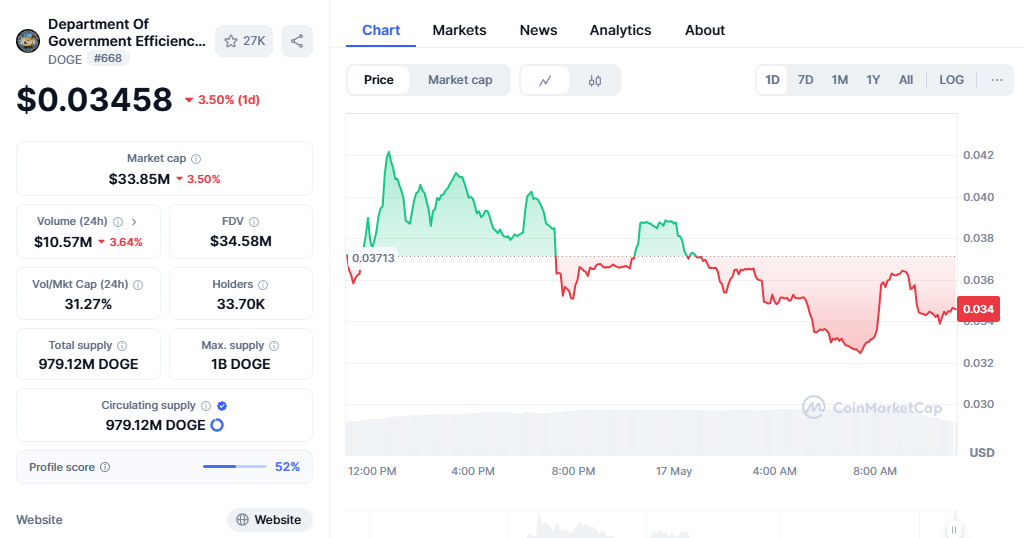The width and height of the screenshot is (1024, 538).
Task: Set chart range to 7D
Action: tap(806, 80)
